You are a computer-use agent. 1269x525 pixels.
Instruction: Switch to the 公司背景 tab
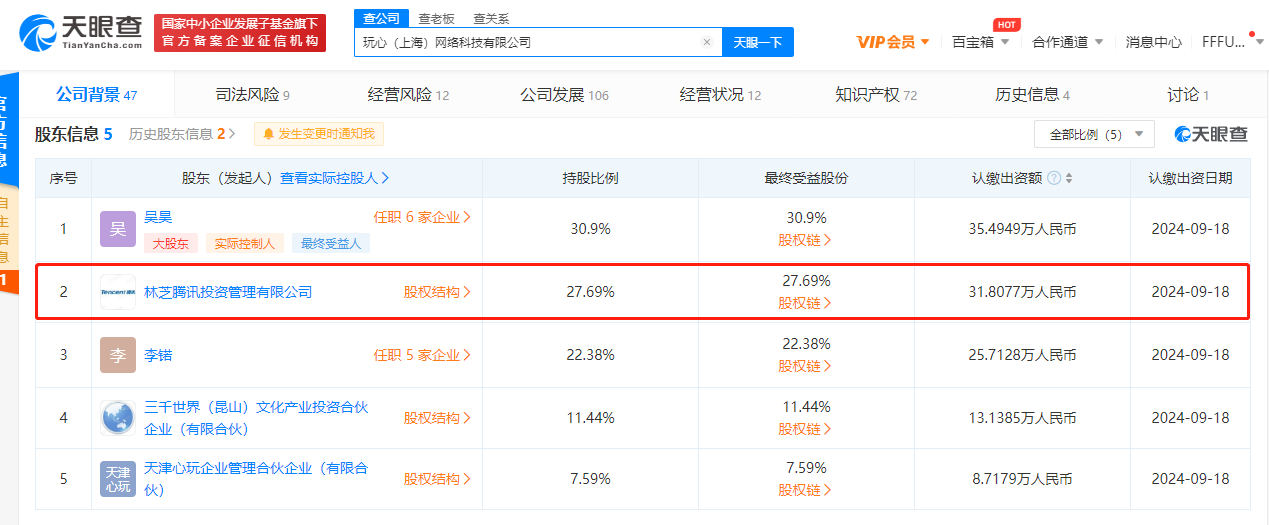[97, 95]
